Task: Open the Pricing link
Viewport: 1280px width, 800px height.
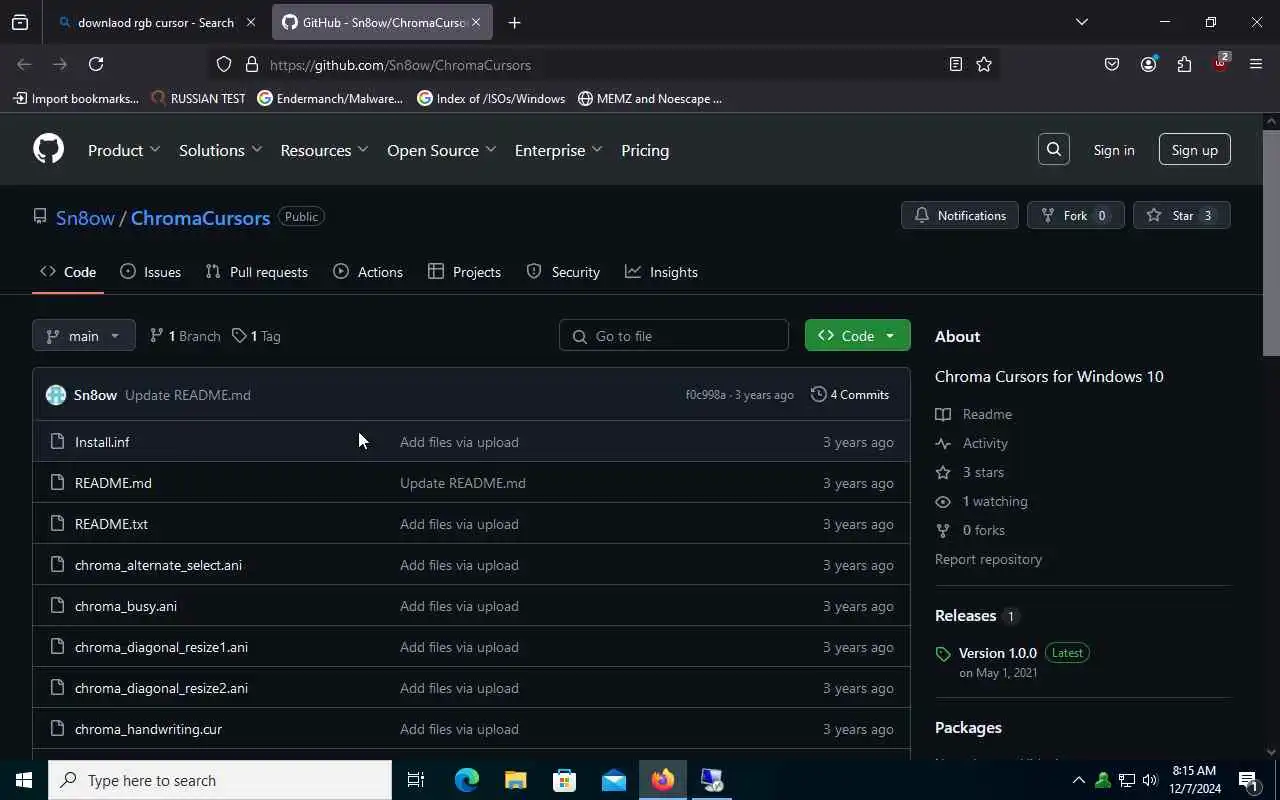Action: (x=645, y=150)
